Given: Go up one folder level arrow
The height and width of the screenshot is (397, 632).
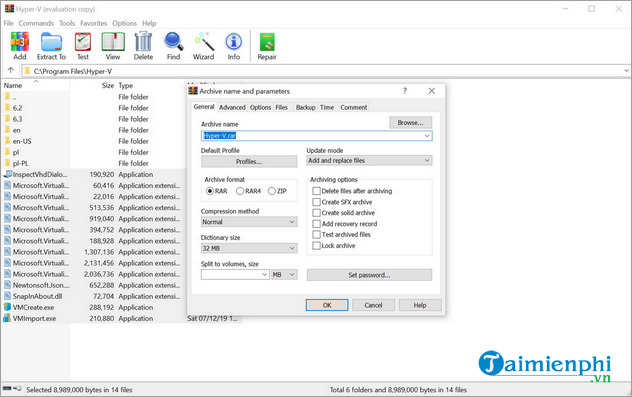Looking at the screenshot, I should pyautogui.click(x=10, y=71).
